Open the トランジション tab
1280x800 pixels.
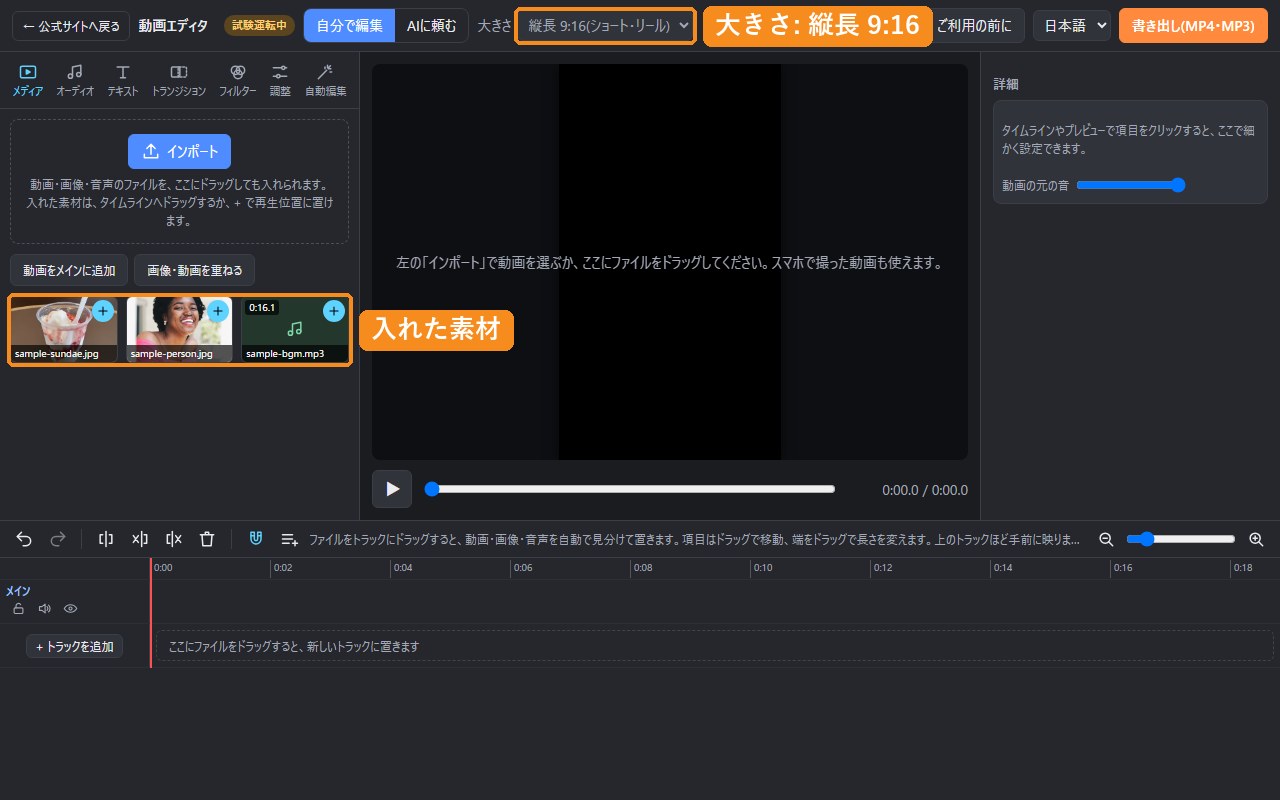pos(179,80)
